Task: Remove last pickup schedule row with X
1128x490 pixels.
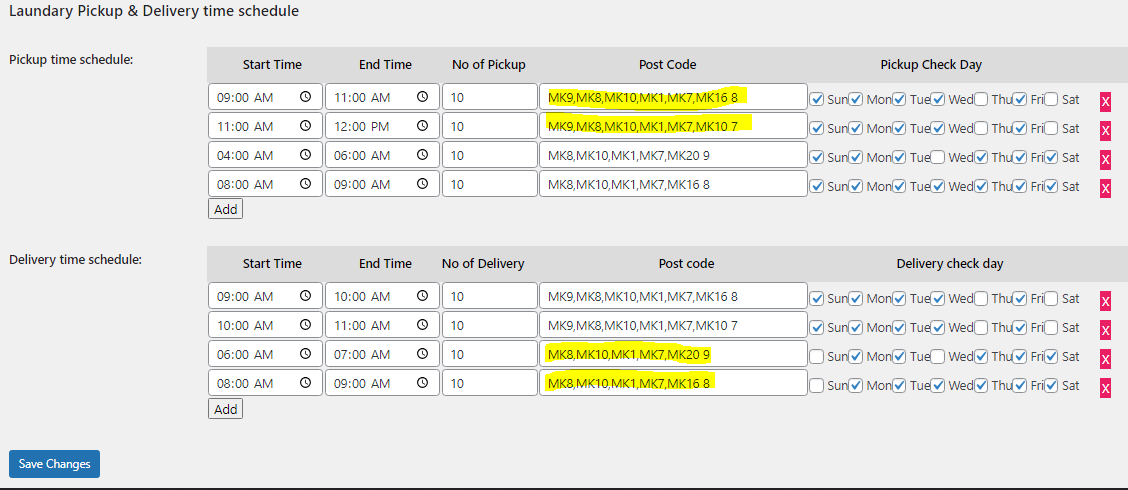Action: pos(1105,188)
